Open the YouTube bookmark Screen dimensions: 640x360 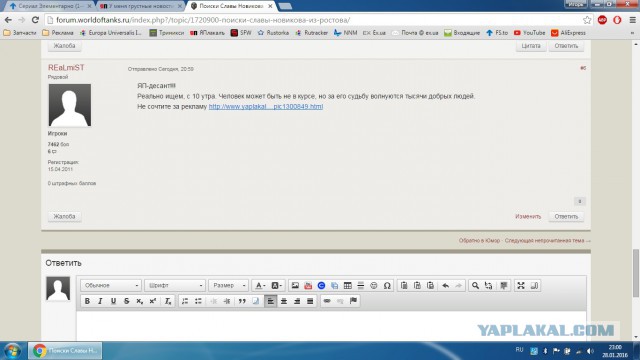(x=529, y=33)
